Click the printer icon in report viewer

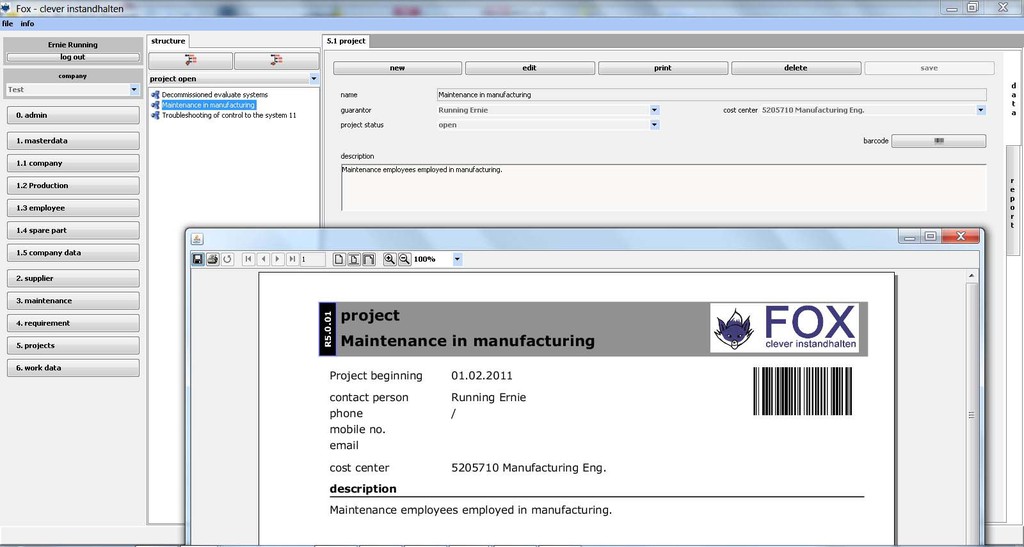(212, 259)
